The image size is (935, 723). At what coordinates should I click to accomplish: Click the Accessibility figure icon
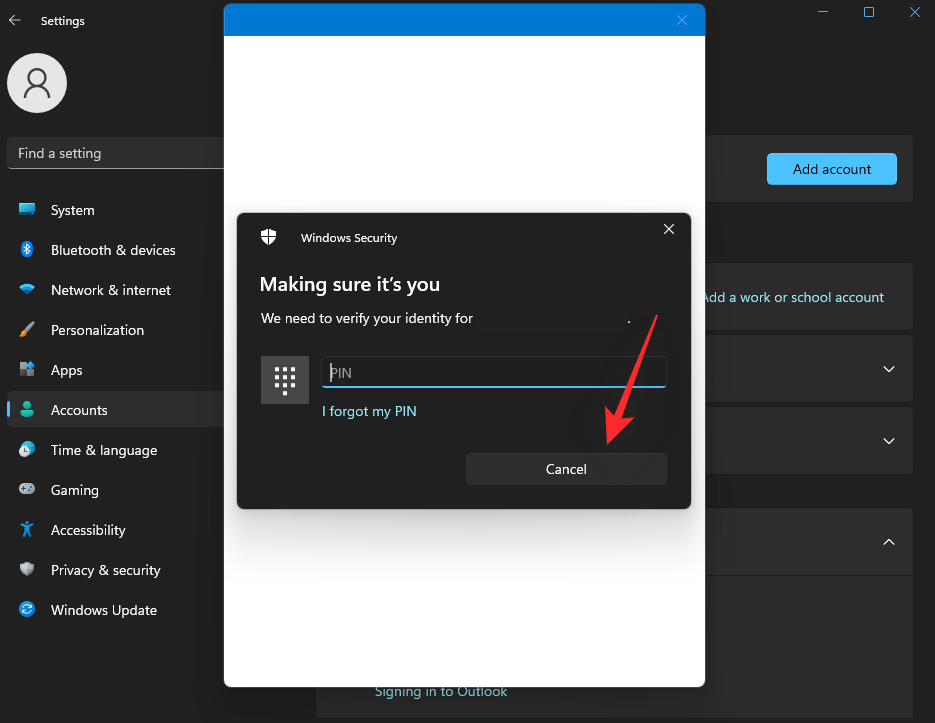(x=27, y=530)
